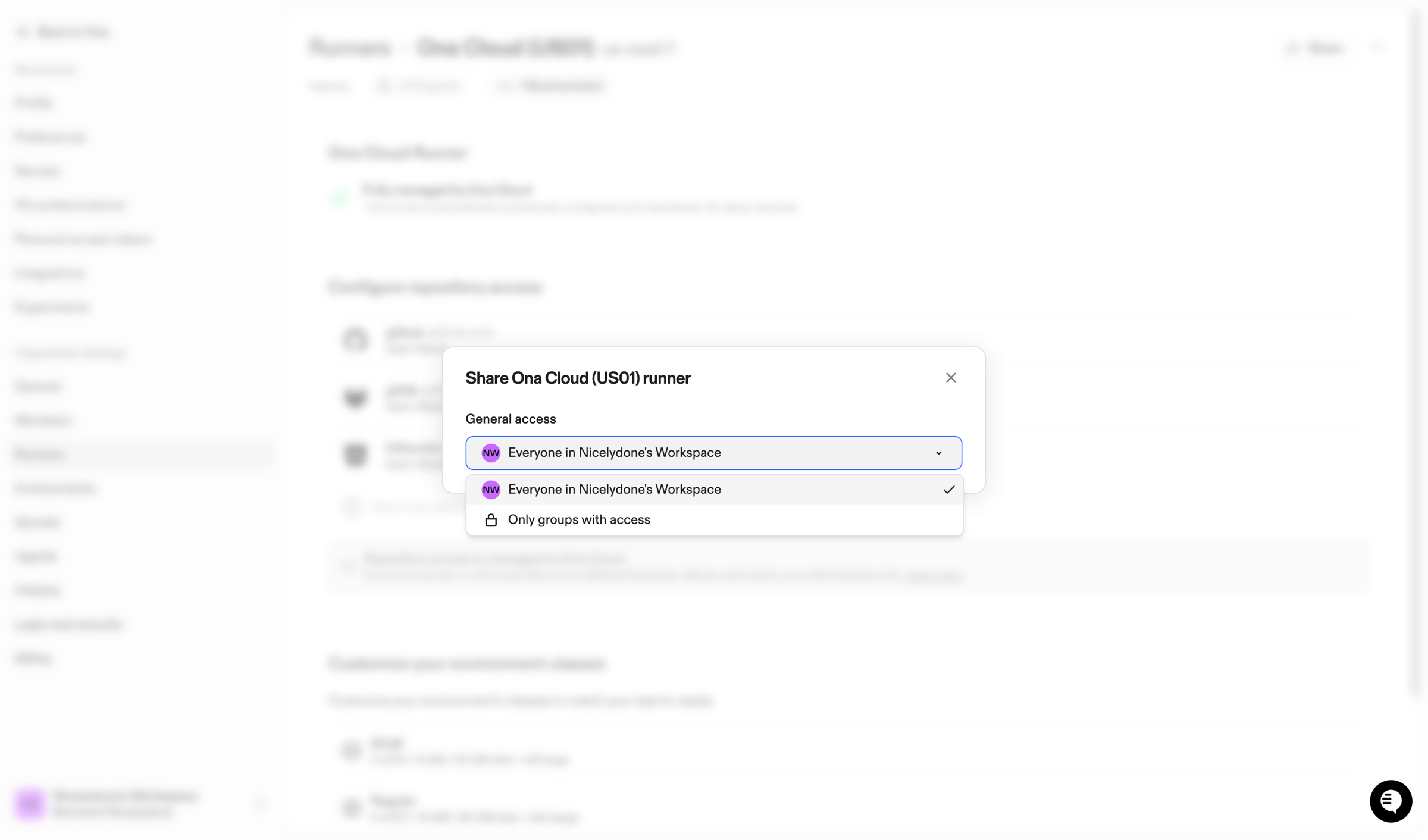
Task: Open Preferences in the sidebar
Action: click(x=51, y=137)
